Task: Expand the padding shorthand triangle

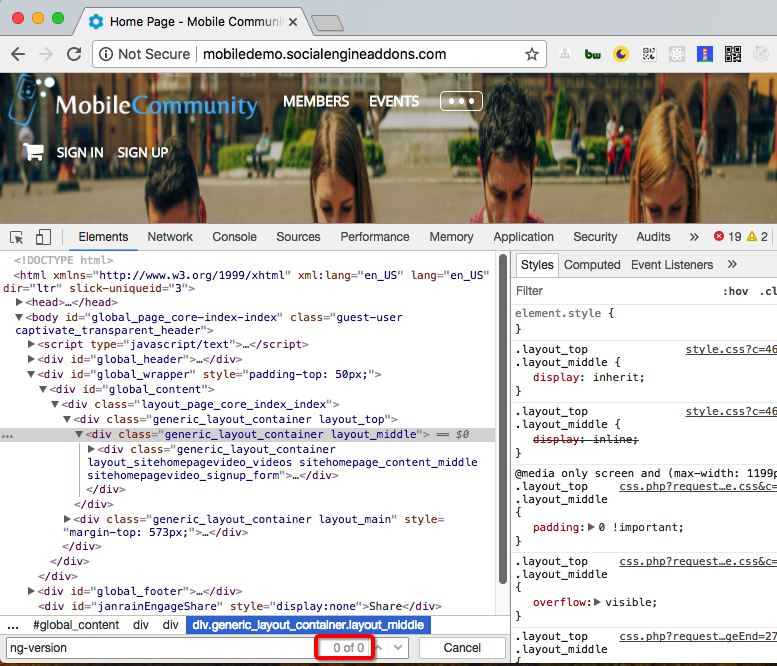Action: 591,527
